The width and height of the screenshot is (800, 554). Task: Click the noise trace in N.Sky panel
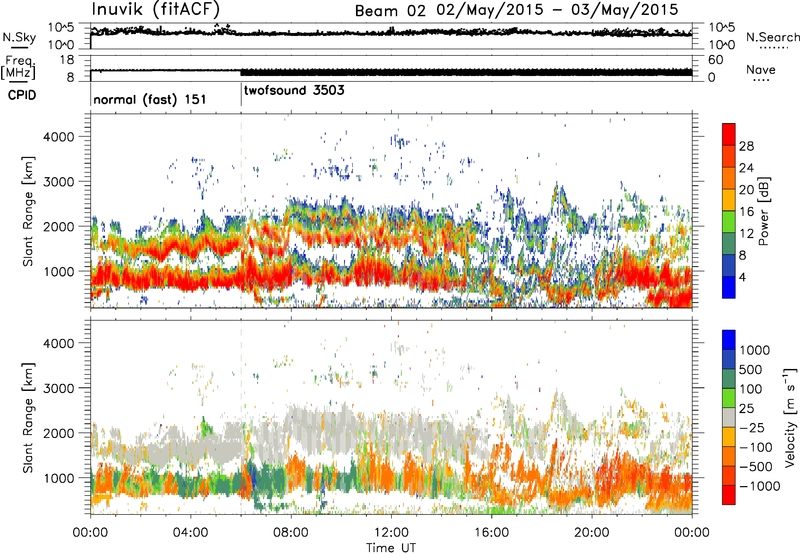pyautogui.click(x=391, y=33)
